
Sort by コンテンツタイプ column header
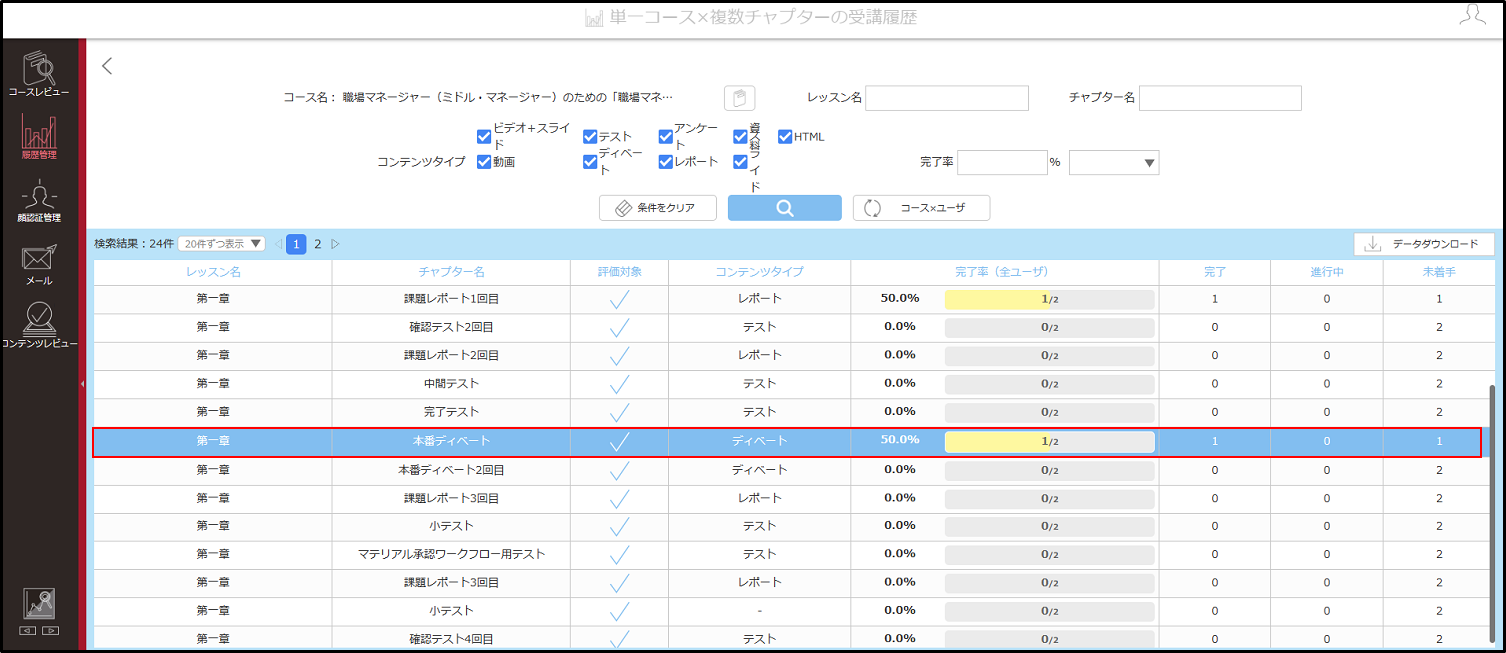[x=759, y=272]
